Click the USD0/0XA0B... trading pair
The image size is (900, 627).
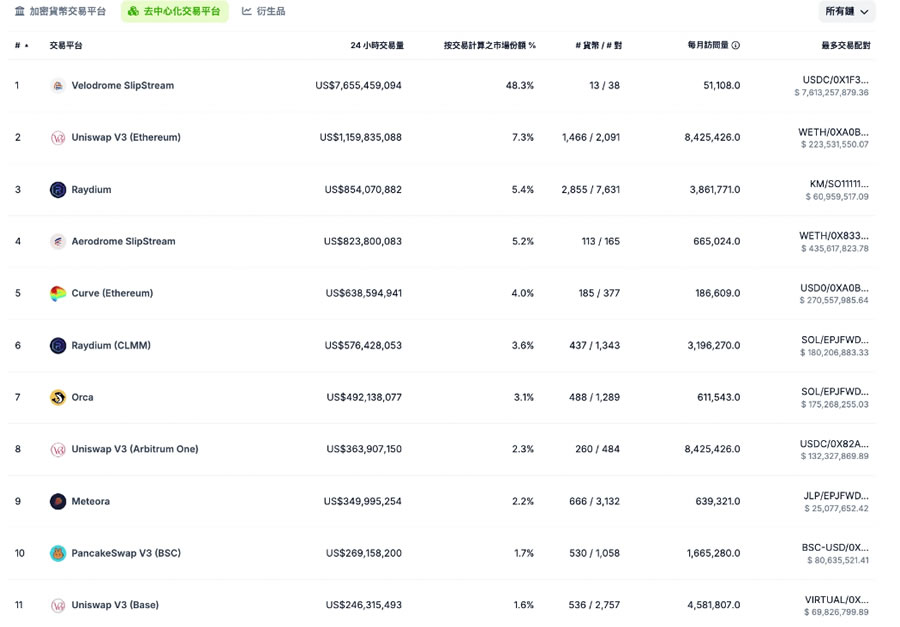point(835,288)
